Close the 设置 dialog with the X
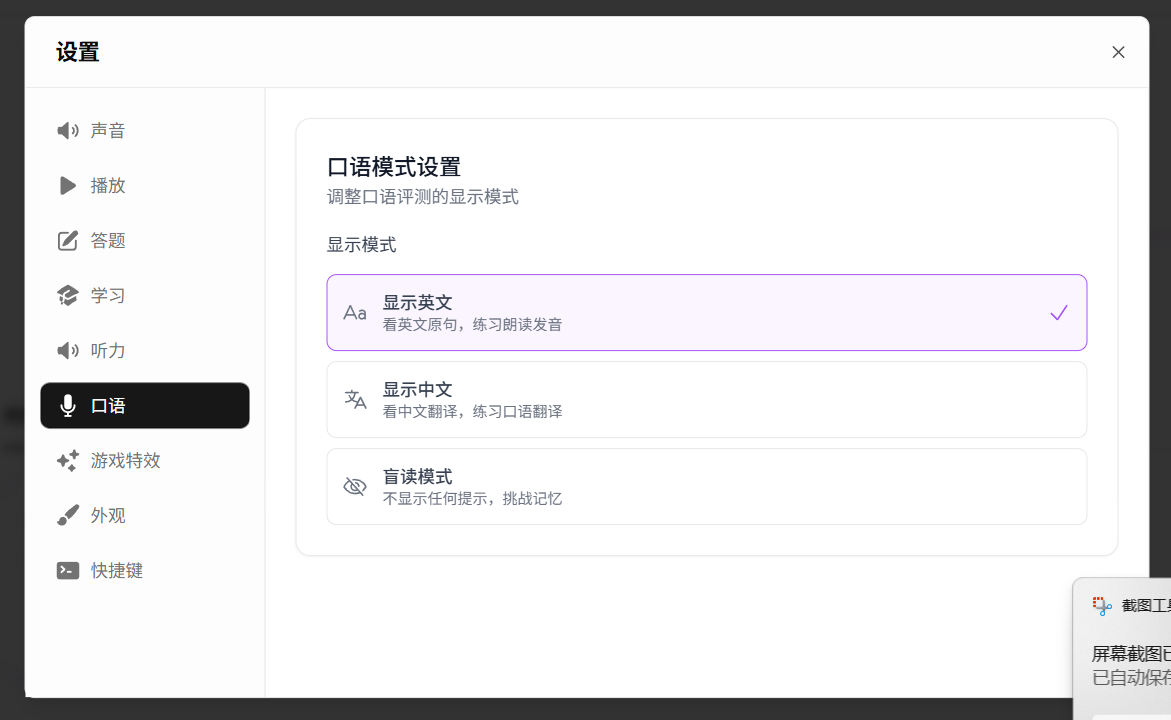This screenshot has height=720, width=1171. (1118, 52)
